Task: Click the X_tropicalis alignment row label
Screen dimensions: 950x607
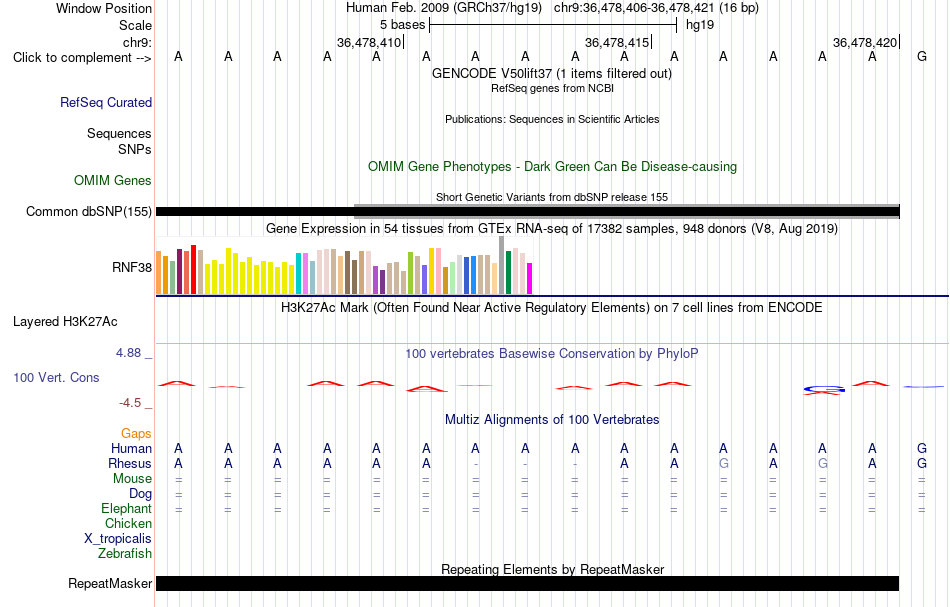Action: coord(118,539)
